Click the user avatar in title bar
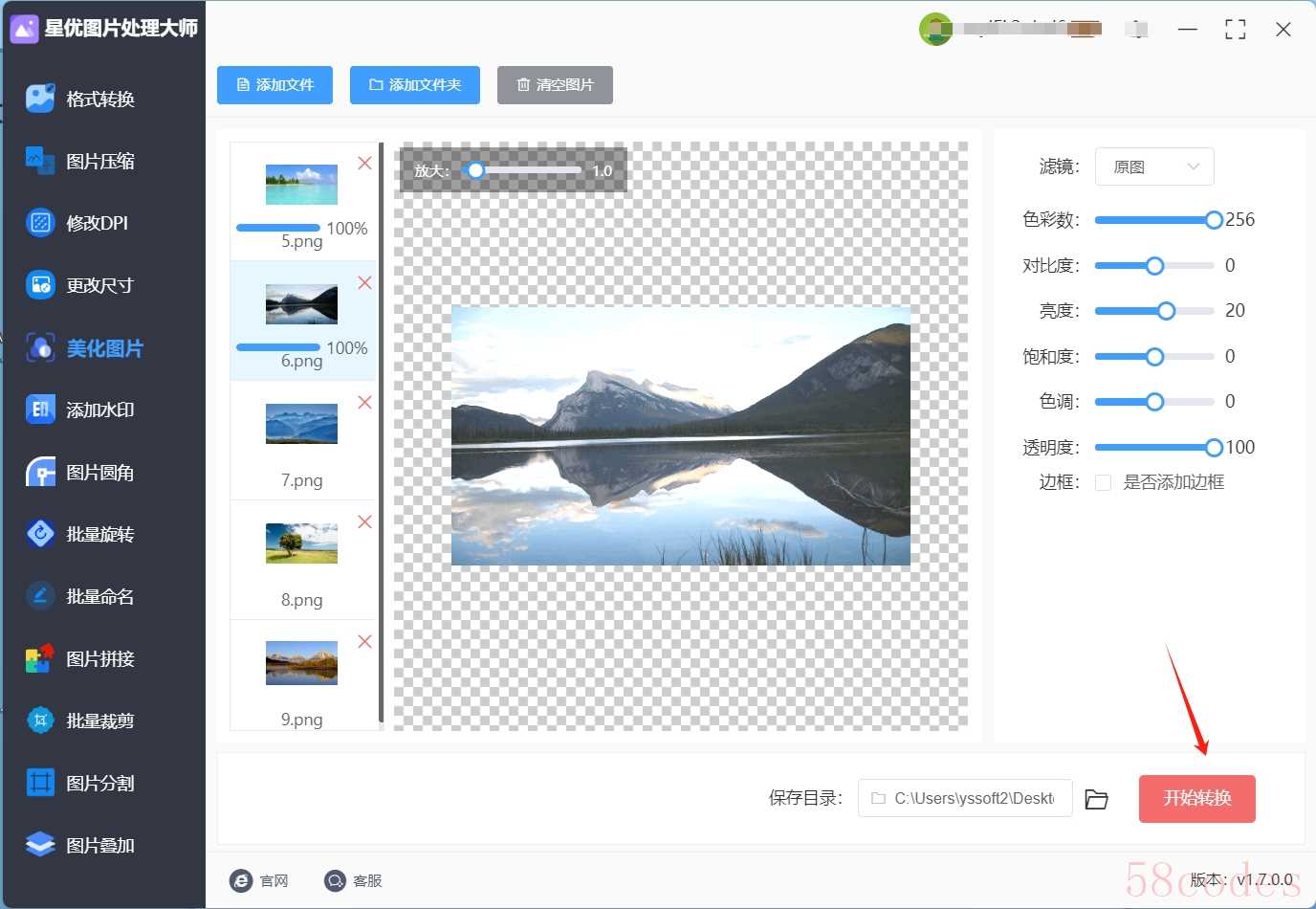The image size is (1316, 909). coord(935,30)
